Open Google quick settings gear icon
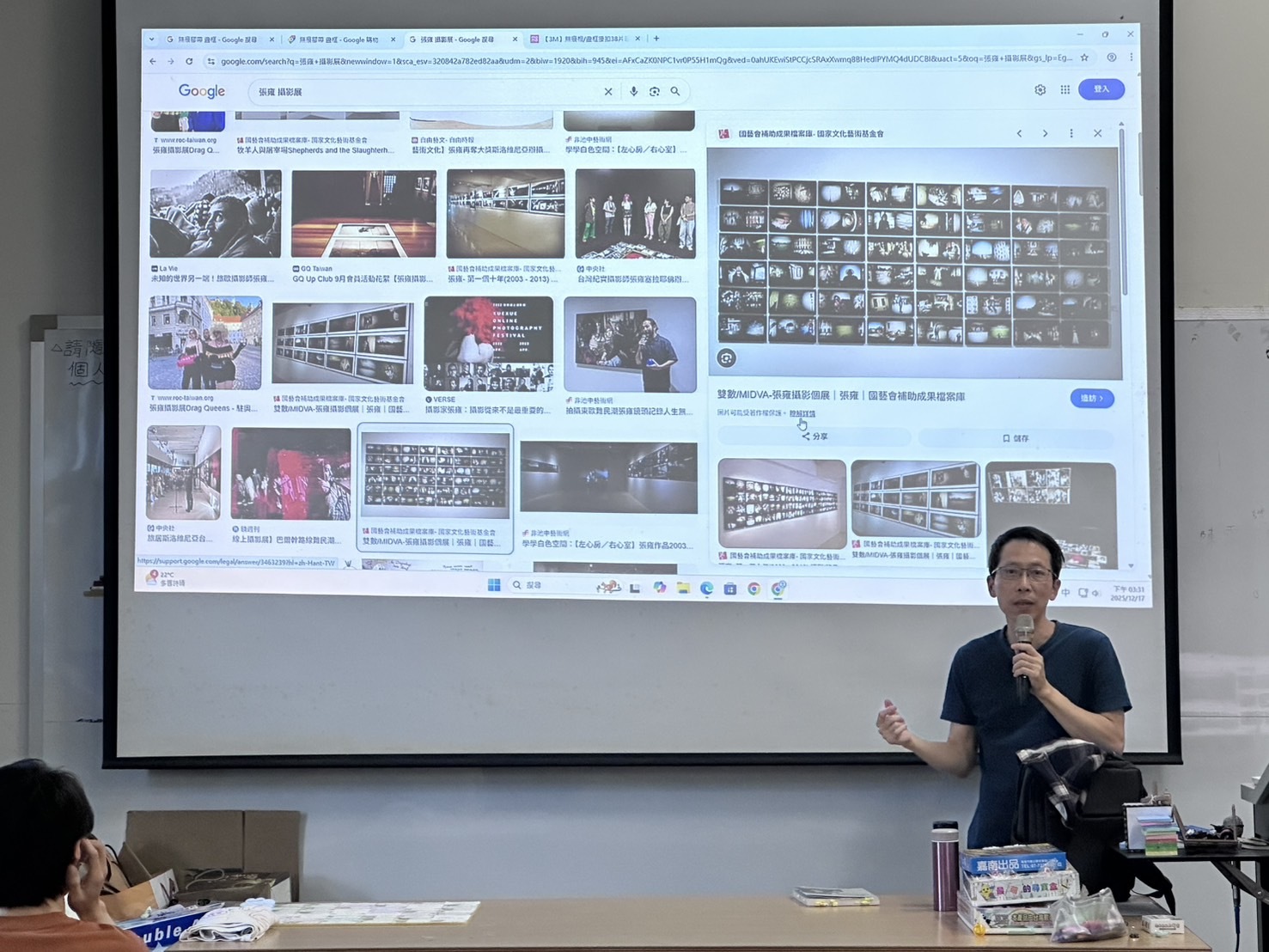This screenshot has height=952, width=1269. (x=1040, y=89)
